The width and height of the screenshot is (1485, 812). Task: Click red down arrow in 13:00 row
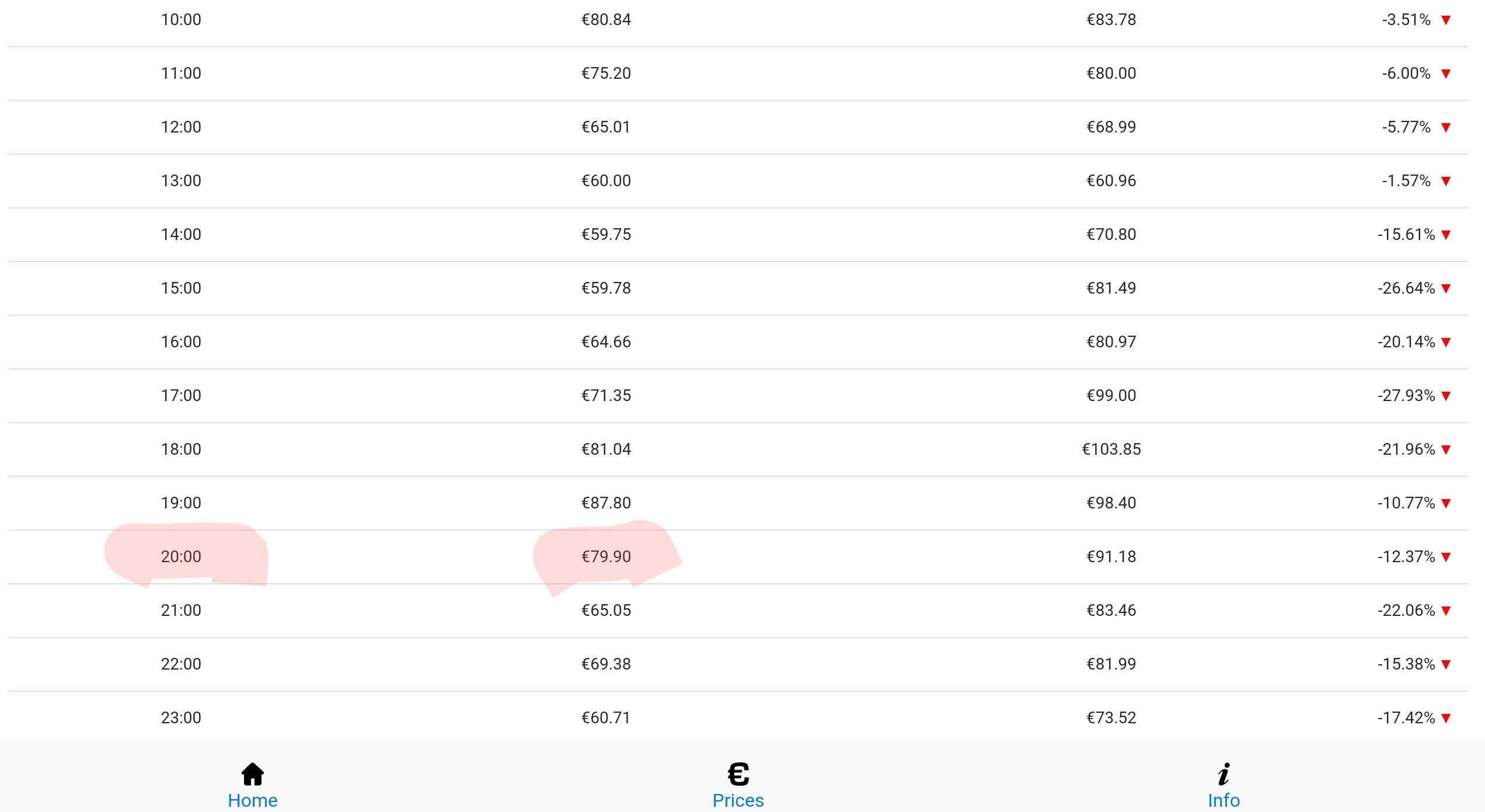pyautogui.click(x=1446, y=182)
